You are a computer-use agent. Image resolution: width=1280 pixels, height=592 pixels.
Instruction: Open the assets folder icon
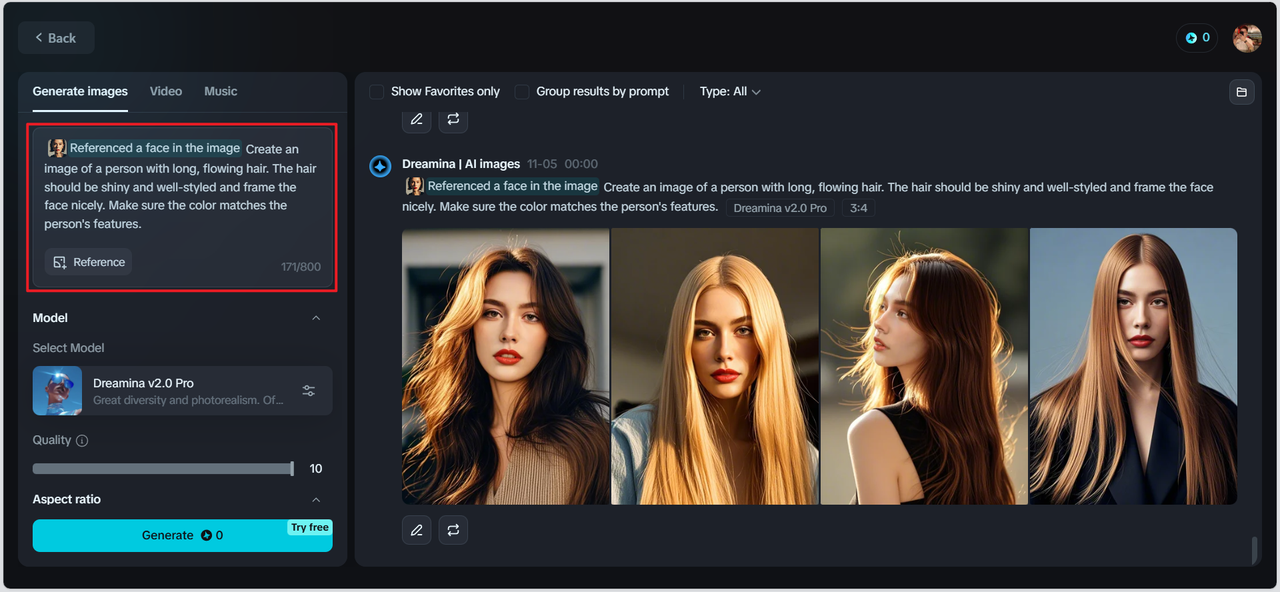(x=1241, y=92)
